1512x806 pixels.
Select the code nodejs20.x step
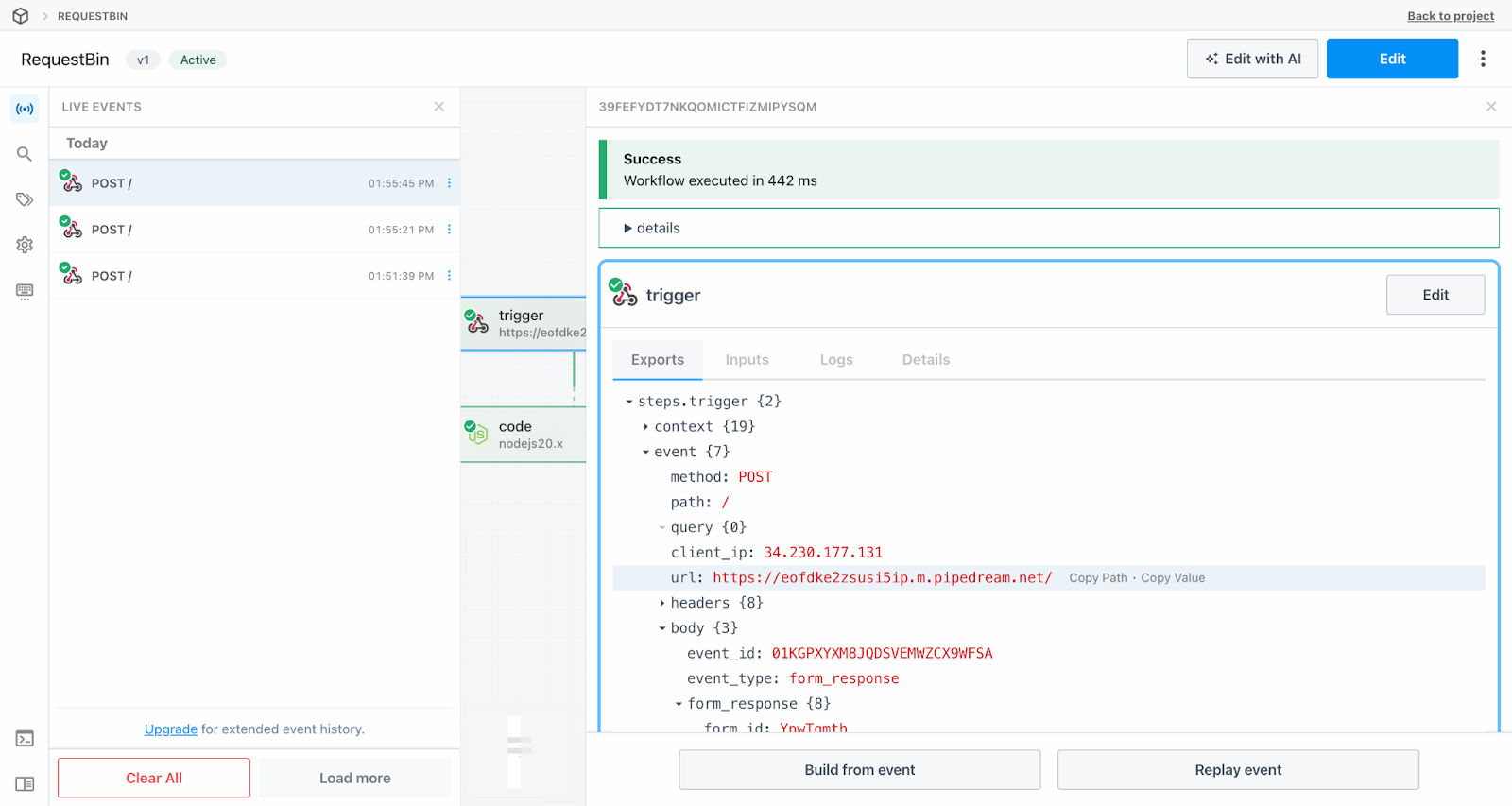524,435
